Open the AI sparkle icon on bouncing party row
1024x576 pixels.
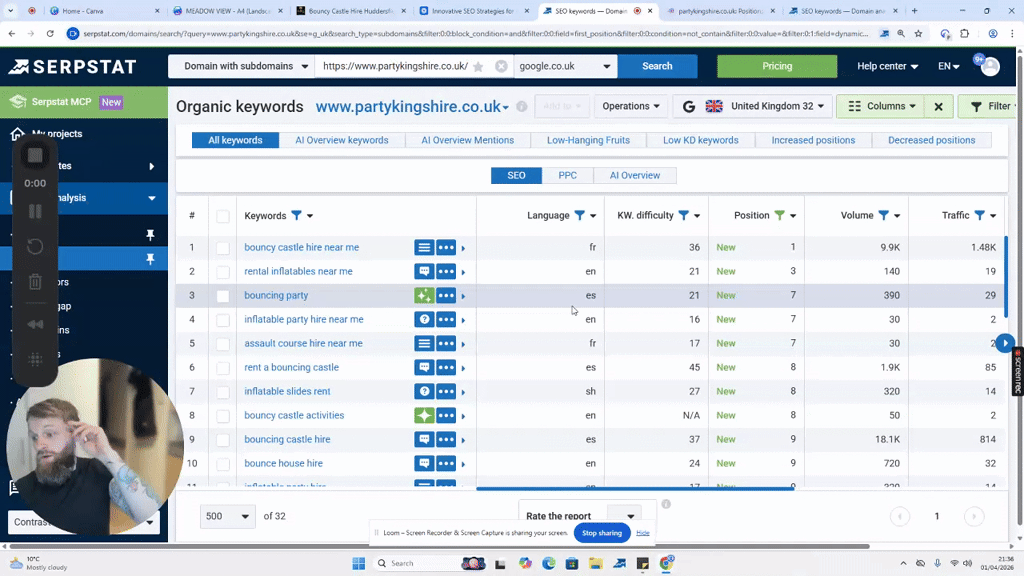[423, 295]
